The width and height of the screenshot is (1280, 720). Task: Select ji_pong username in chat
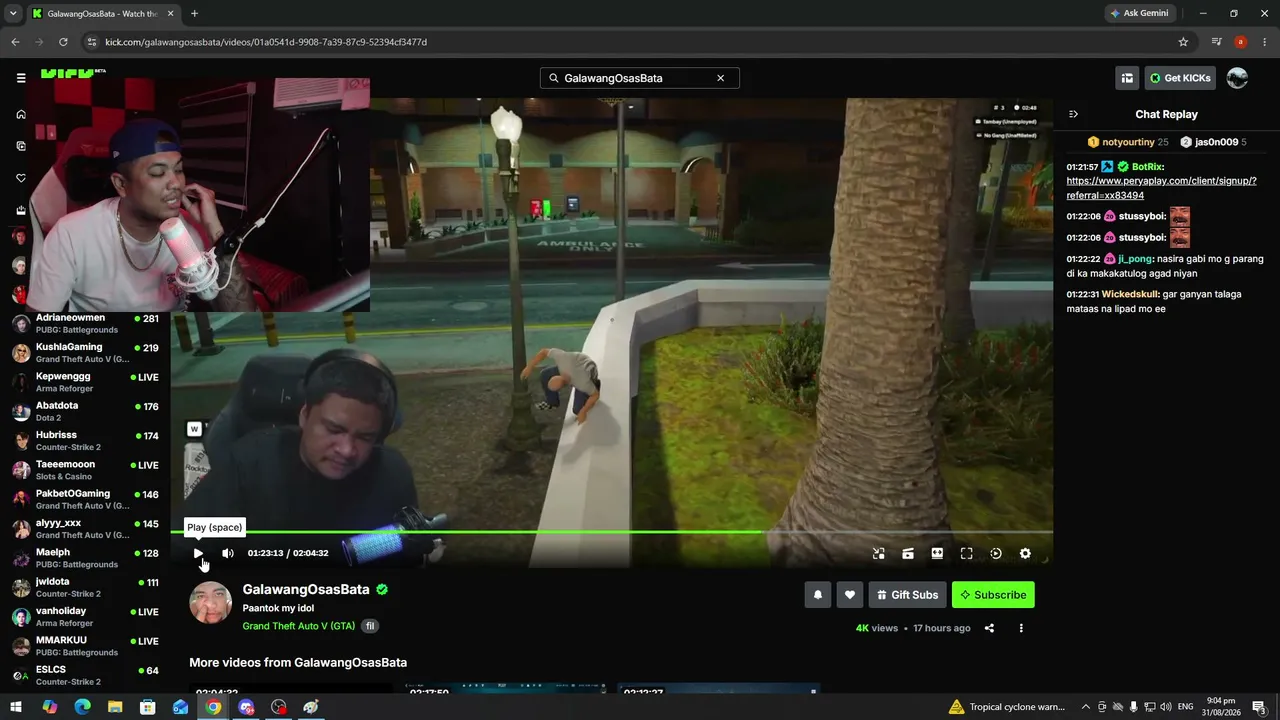tap(1135, 259)
